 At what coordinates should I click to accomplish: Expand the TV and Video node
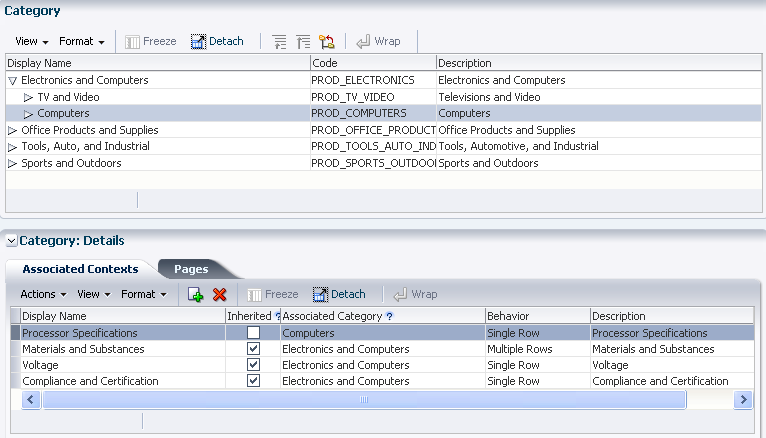(28, 97)
